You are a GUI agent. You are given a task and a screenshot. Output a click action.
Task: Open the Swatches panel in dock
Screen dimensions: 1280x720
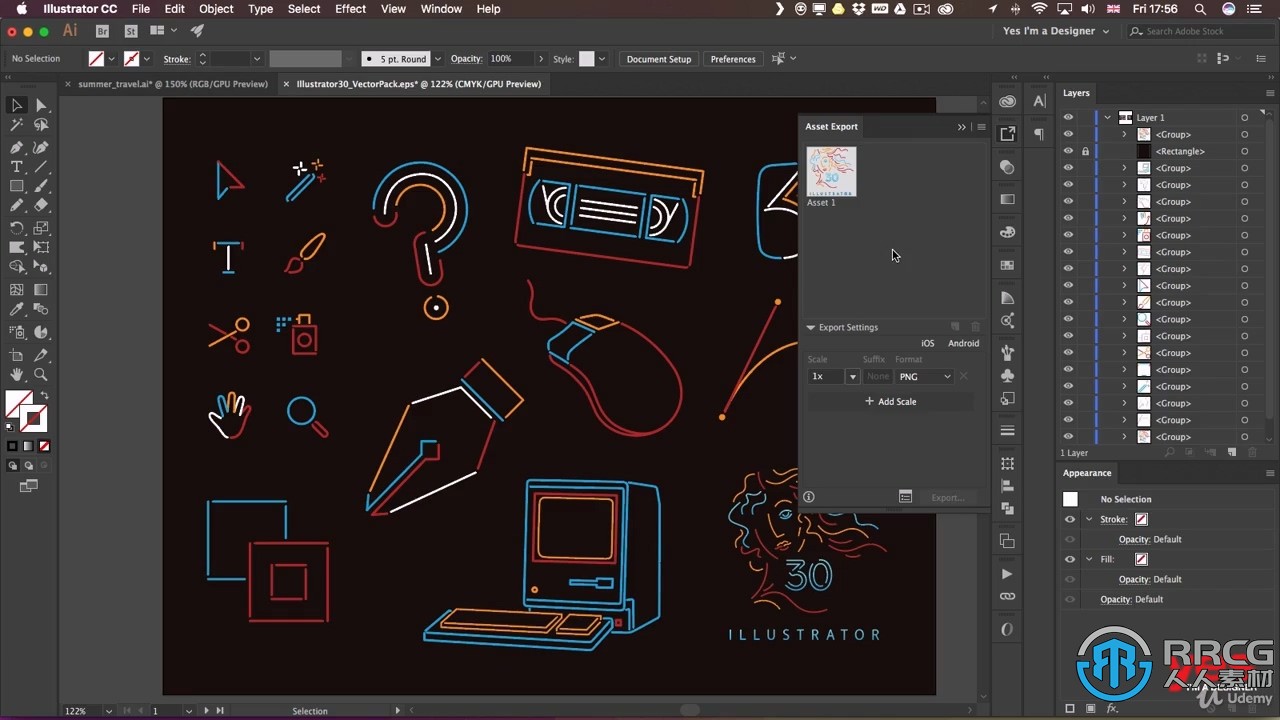pyautogui.click(x=1007, y=265)
